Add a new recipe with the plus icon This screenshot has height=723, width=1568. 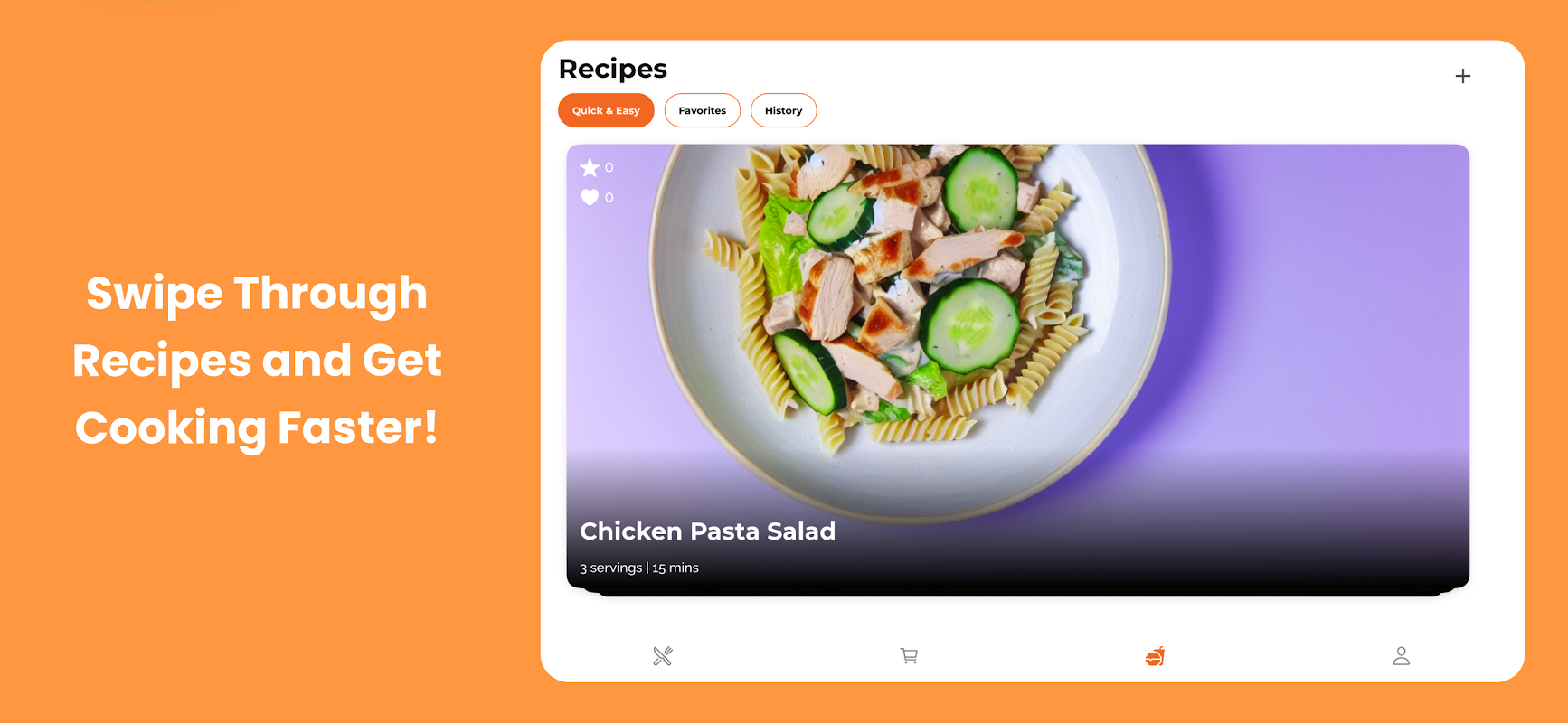tap(1462, 76)
